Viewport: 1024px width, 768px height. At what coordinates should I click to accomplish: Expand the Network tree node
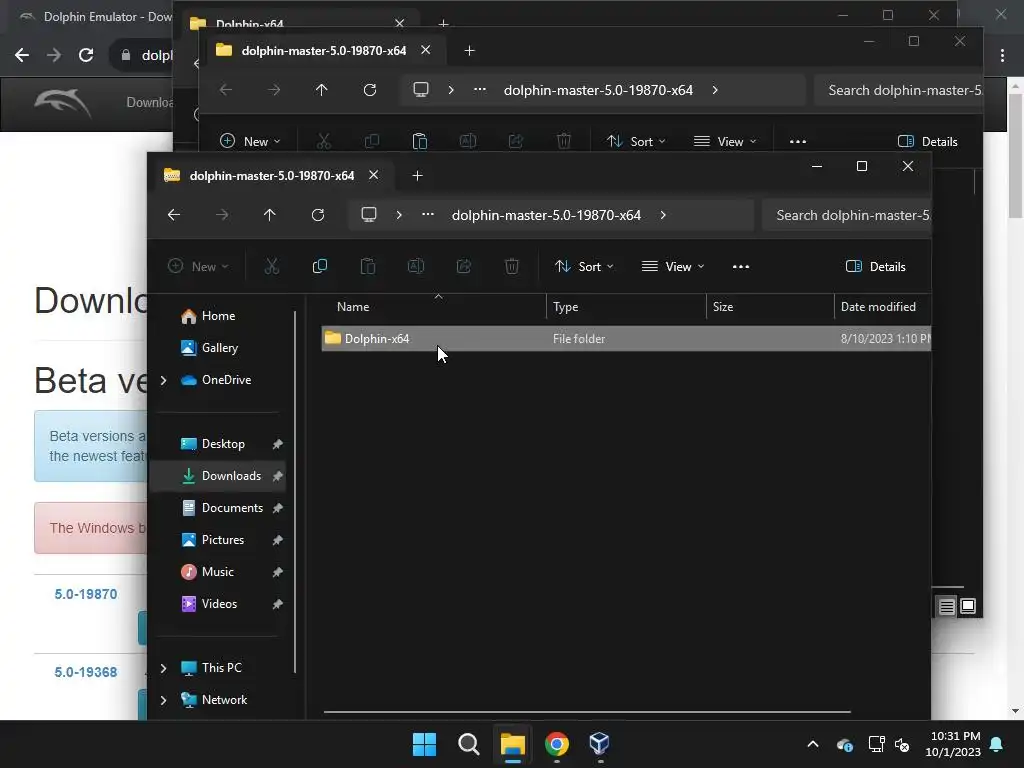[163, 700]
